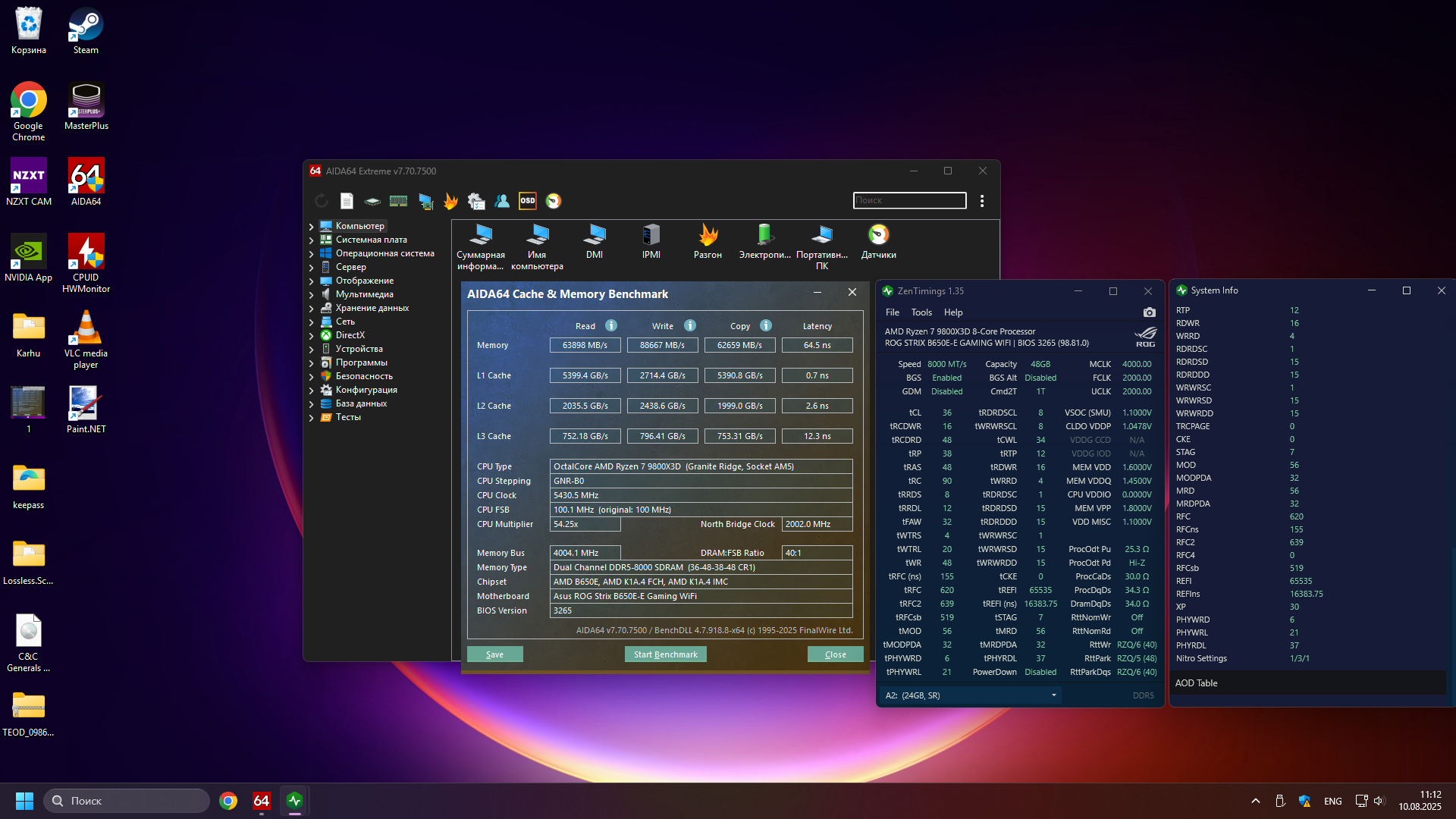This screenshot has width=1456, height=819.
Task: Click the ENG language indicator
Action: tap(1332, 801)
